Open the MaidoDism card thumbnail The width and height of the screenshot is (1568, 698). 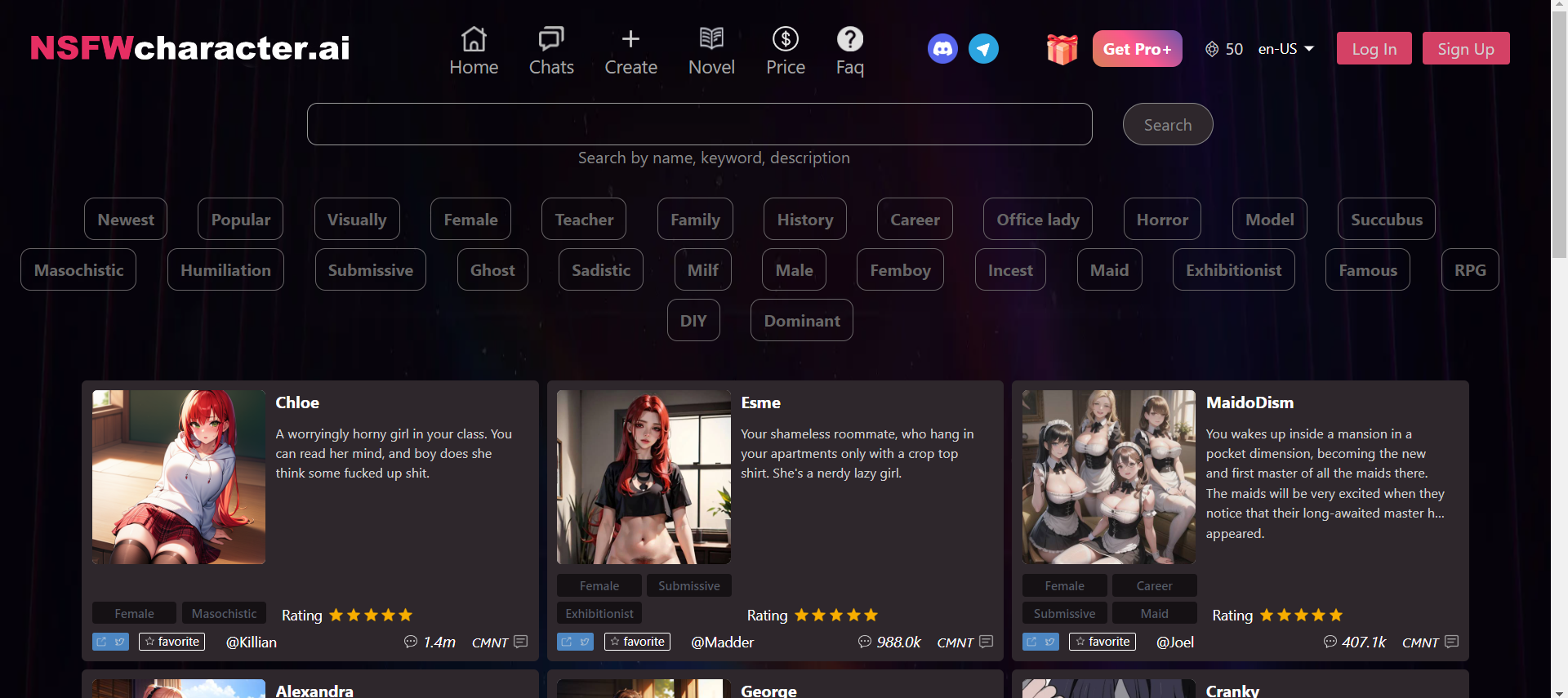[1108, 477]
